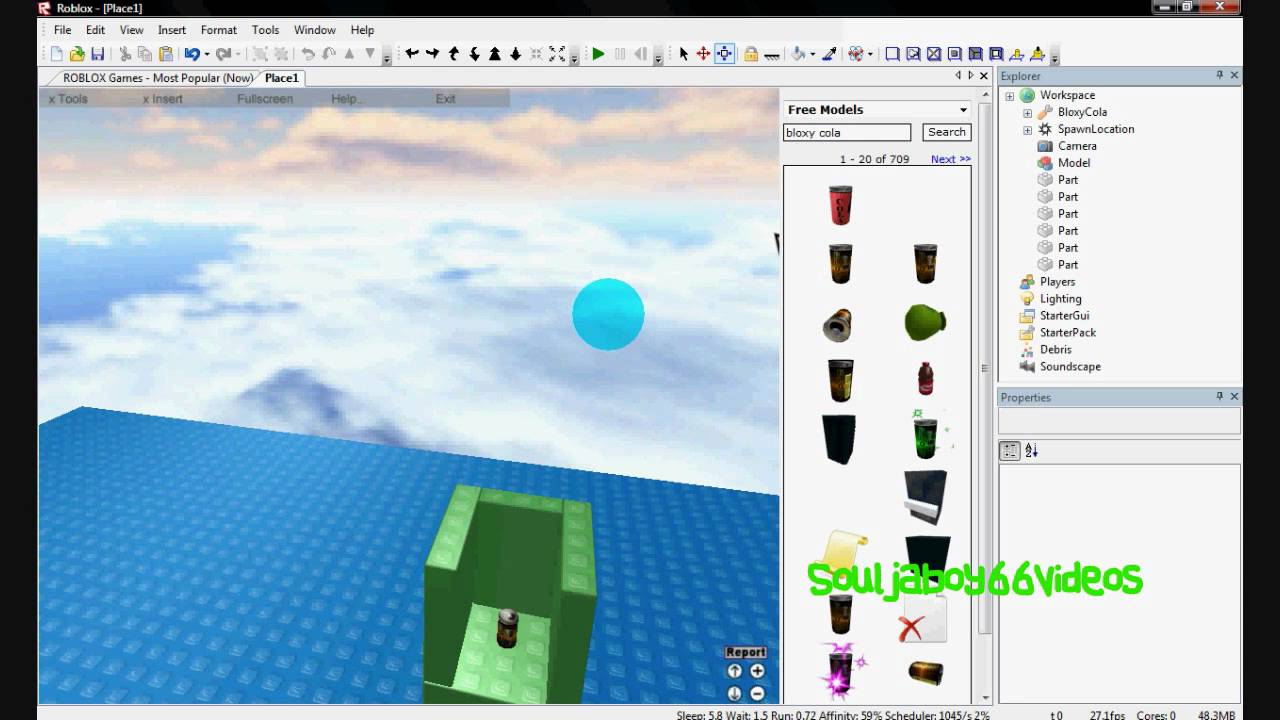Switch to ROBLOX Games - Most Popular tab
1280x720 pixels.
(x=158, y=78)
